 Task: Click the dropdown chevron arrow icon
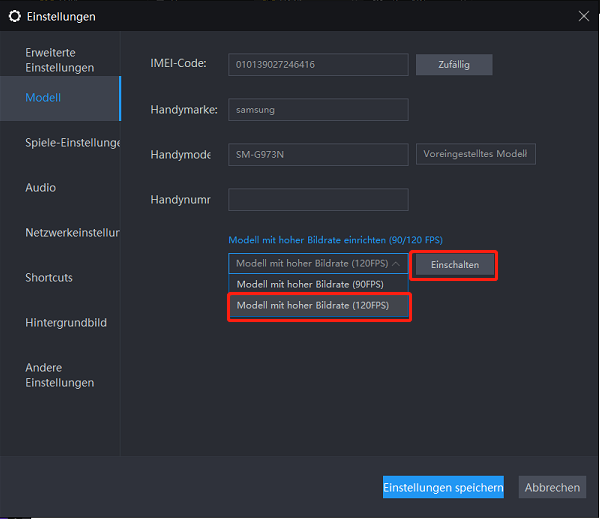[x=396, y=264]
